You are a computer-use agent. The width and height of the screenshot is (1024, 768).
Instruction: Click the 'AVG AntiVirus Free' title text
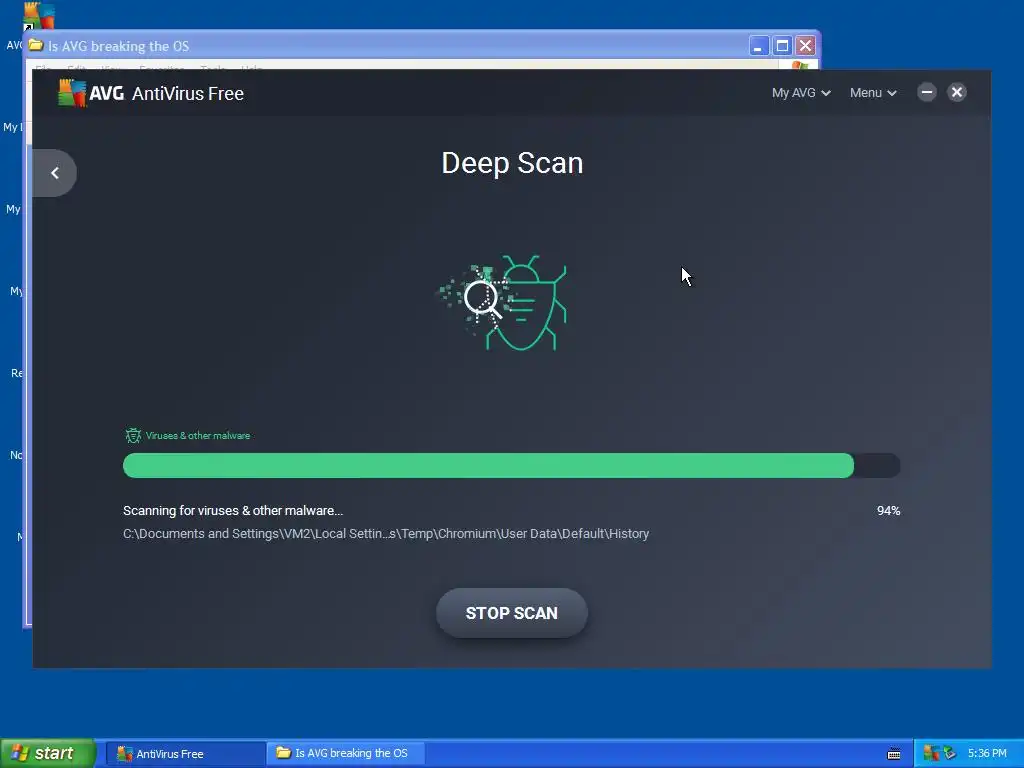tap(166, 93)
